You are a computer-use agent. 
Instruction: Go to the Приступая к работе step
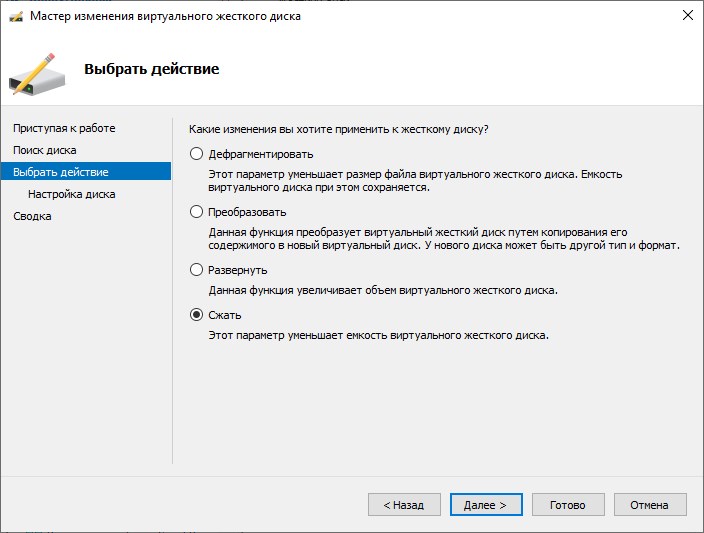pos(64,128)
